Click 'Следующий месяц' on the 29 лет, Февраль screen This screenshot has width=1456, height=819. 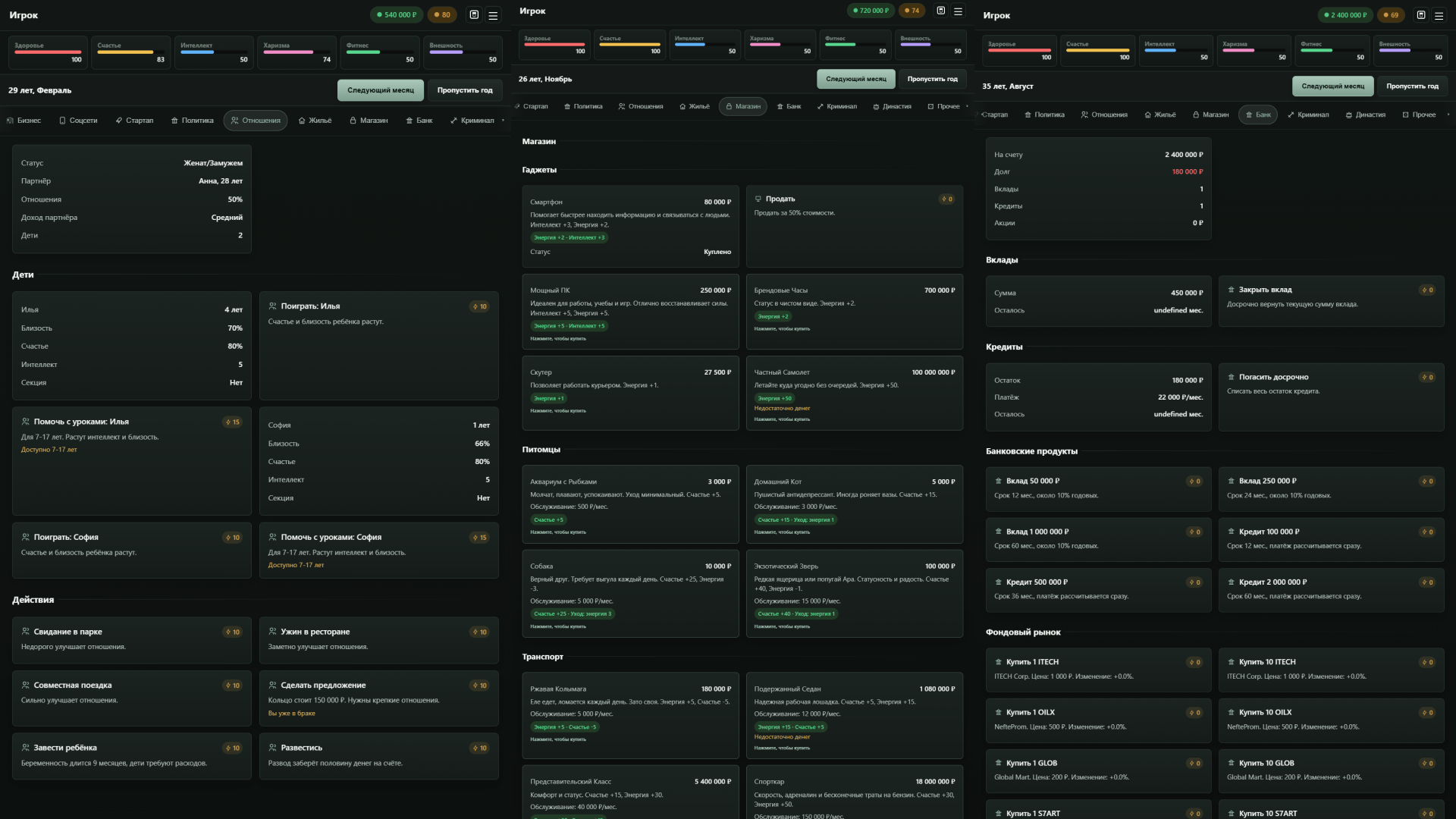click(x=381, y=90)
